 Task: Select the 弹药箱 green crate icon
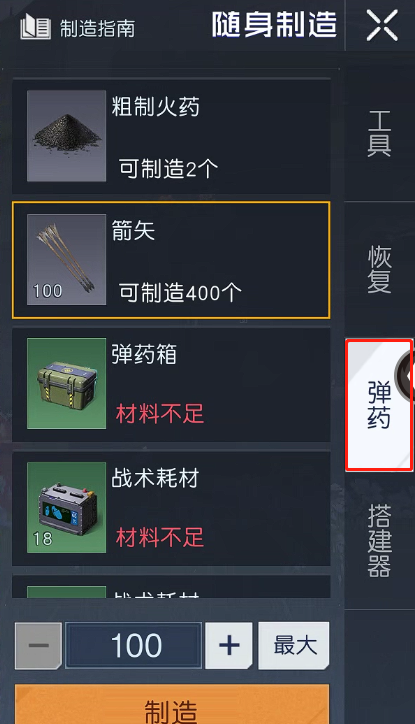click(66, 383)
